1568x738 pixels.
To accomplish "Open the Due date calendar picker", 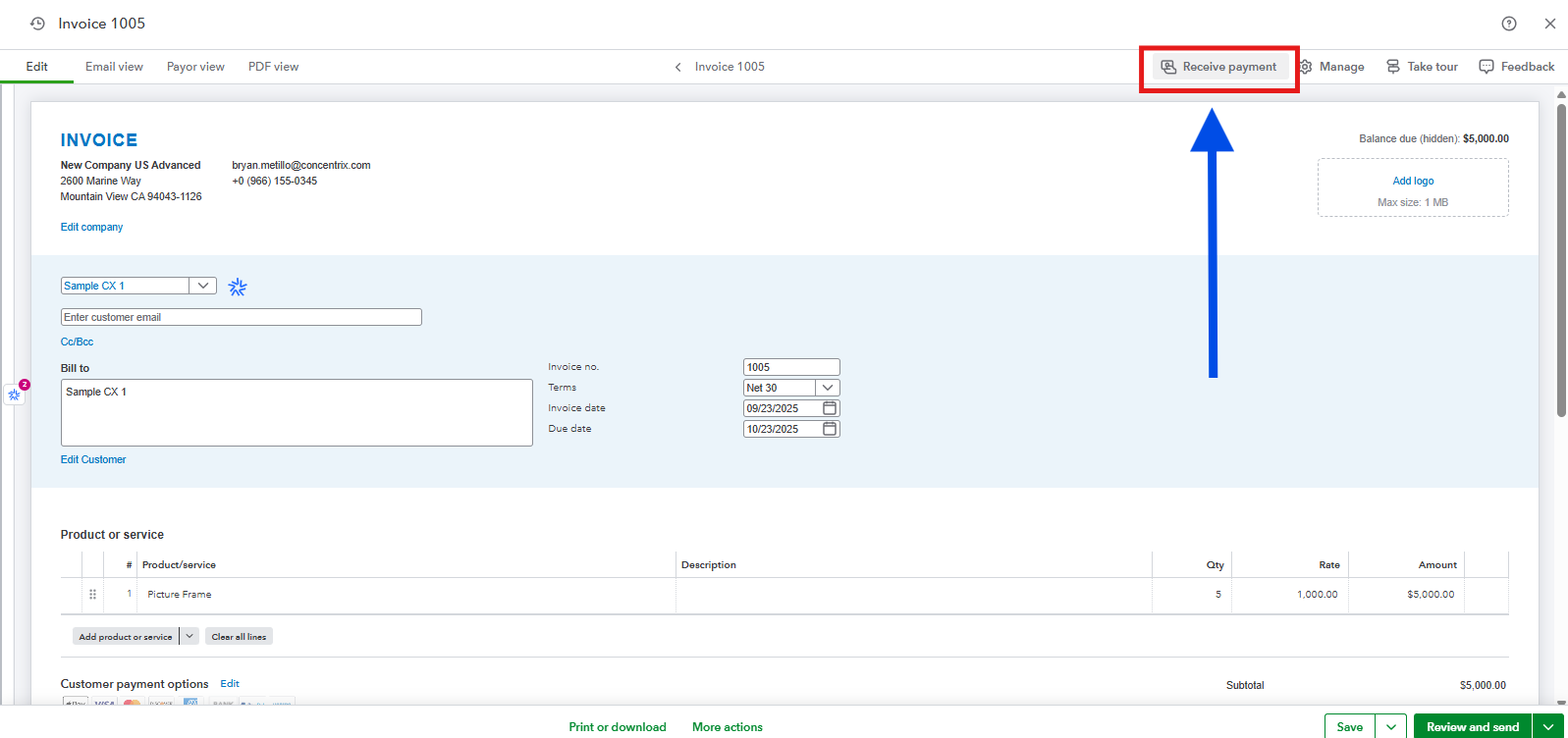I will [x=830, y=429].
